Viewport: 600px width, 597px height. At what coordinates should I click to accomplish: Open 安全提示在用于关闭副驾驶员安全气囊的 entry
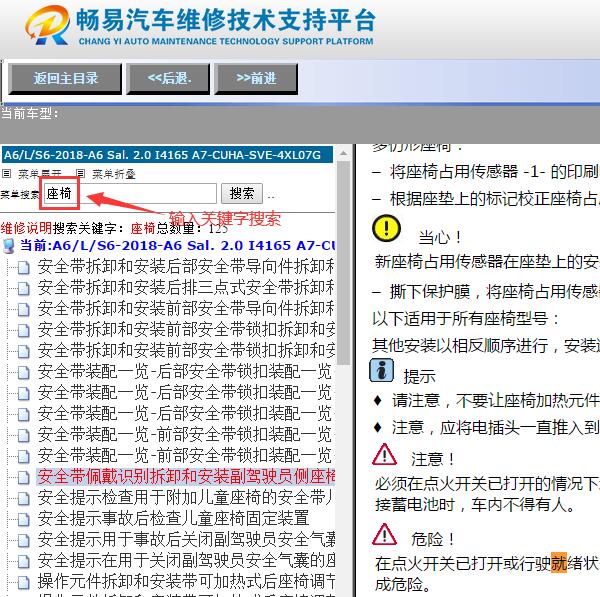coord(186,561)
